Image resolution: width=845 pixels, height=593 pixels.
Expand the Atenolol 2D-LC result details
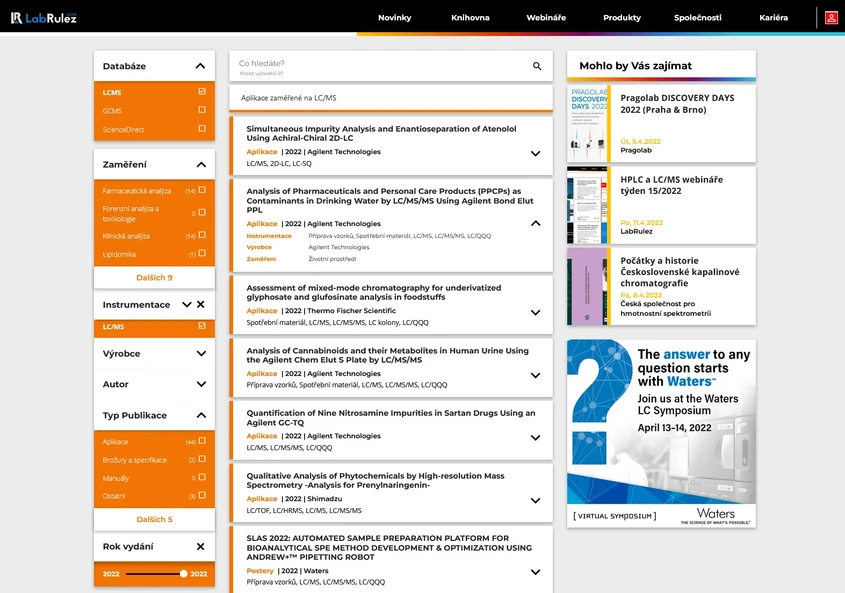(x=535, y=154)
